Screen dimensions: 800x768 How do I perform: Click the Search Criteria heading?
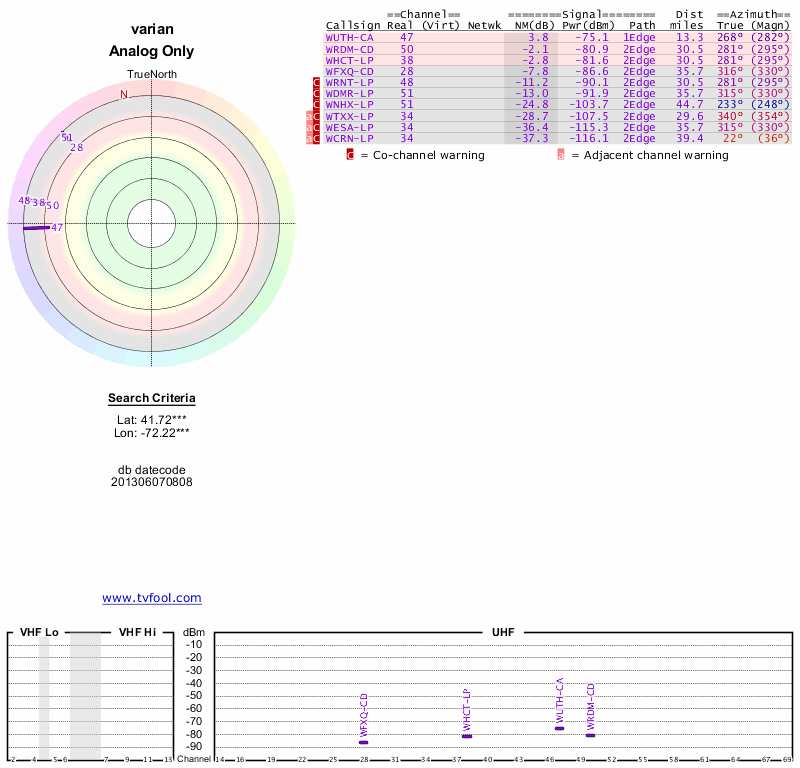[x=152, y=399]
